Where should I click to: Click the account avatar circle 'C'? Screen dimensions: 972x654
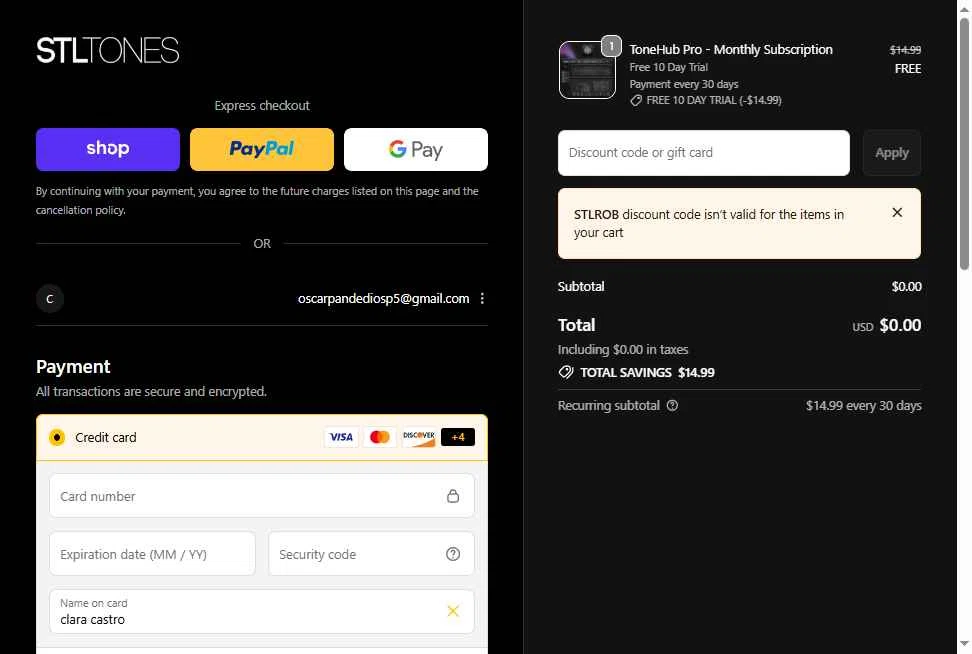point(50,299)
